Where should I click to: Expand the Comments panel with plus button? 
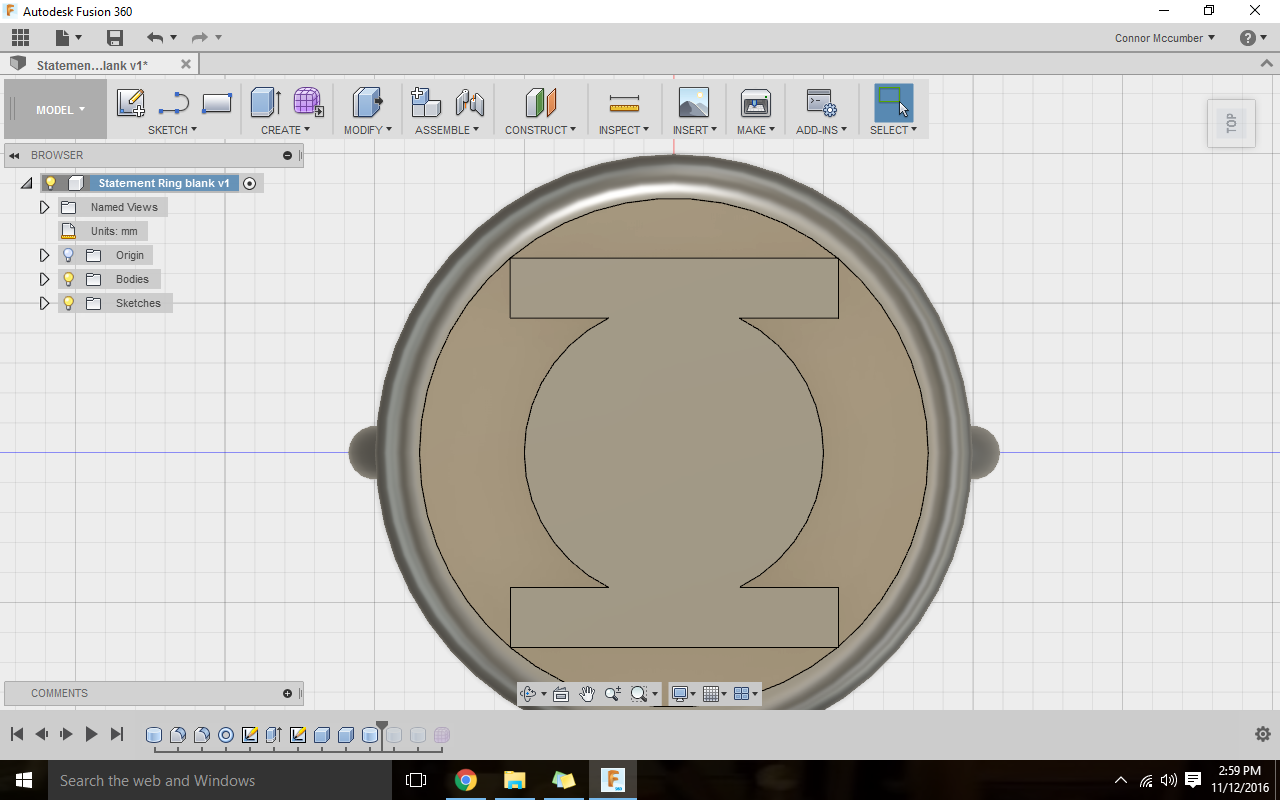287,693
